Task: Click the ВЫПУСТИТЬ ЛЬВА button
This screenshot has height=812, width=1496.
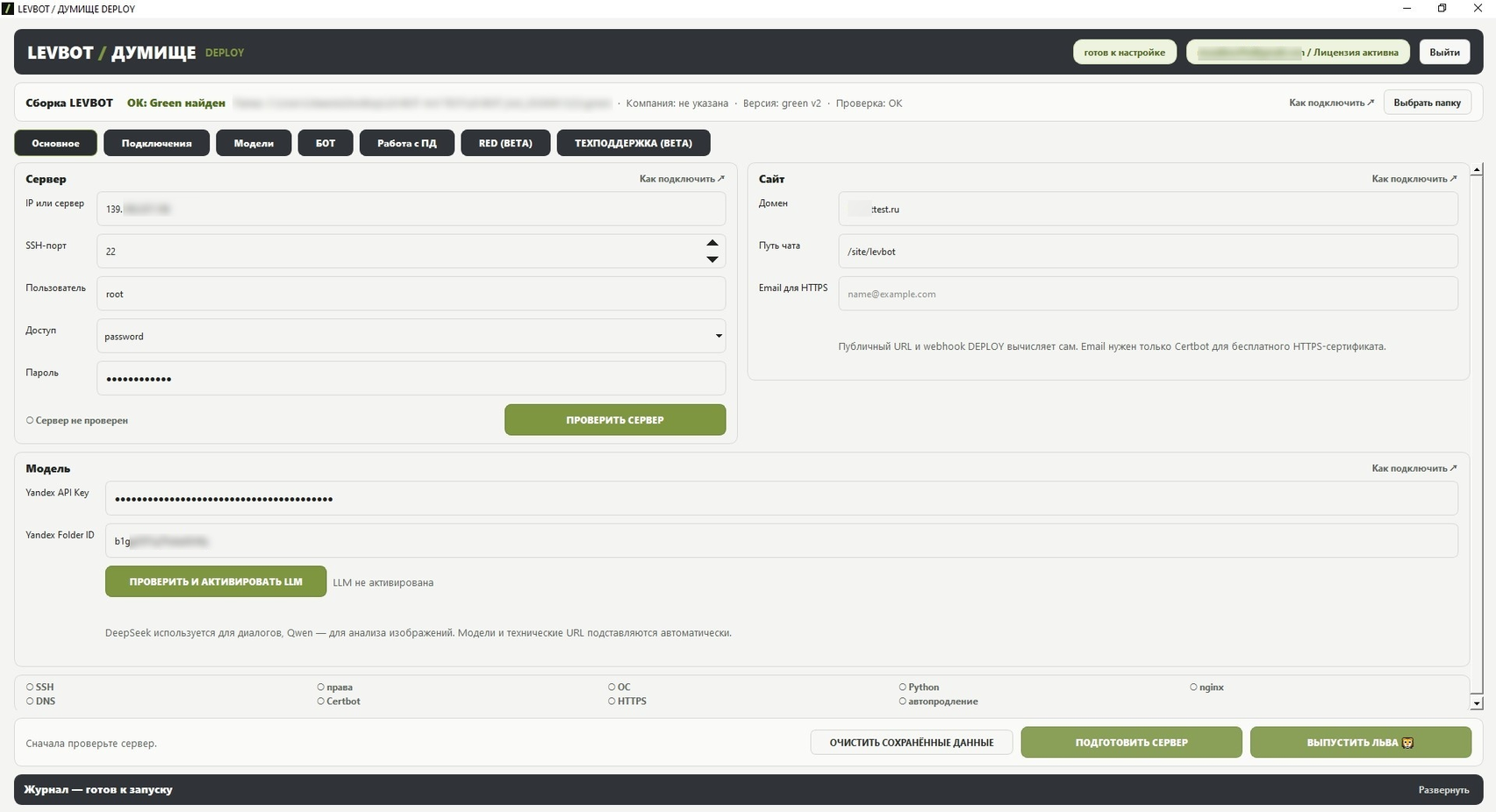Action: [1360, 743]
